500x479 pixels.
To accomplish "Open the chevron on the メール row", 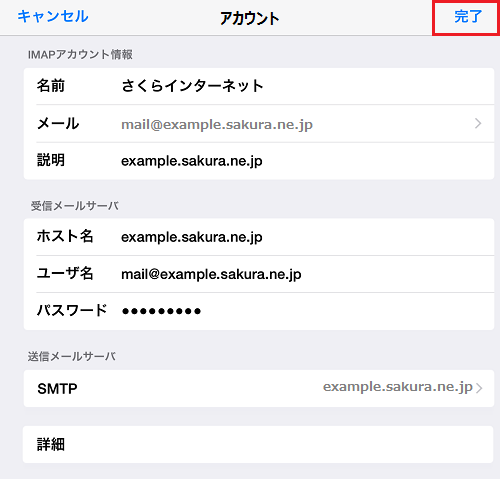I will pyautogui.click(x=478, y=124).
